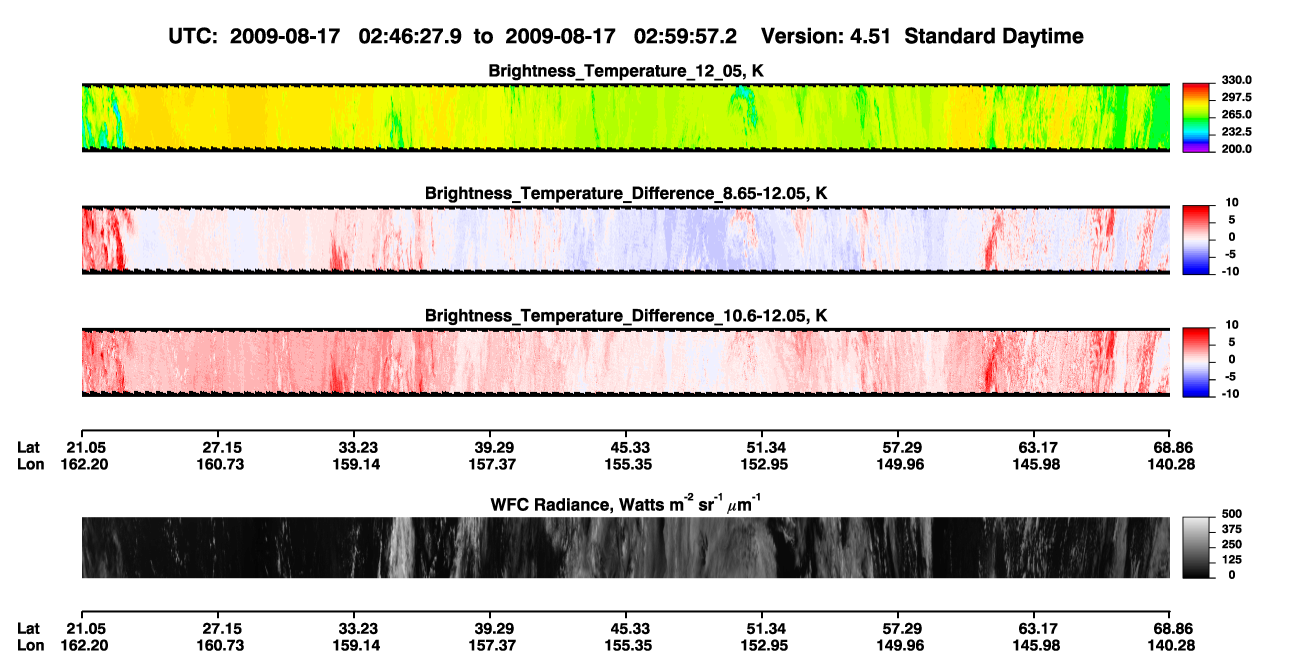Click the WFC Radiance grayscale image strip

click(626, 548)
